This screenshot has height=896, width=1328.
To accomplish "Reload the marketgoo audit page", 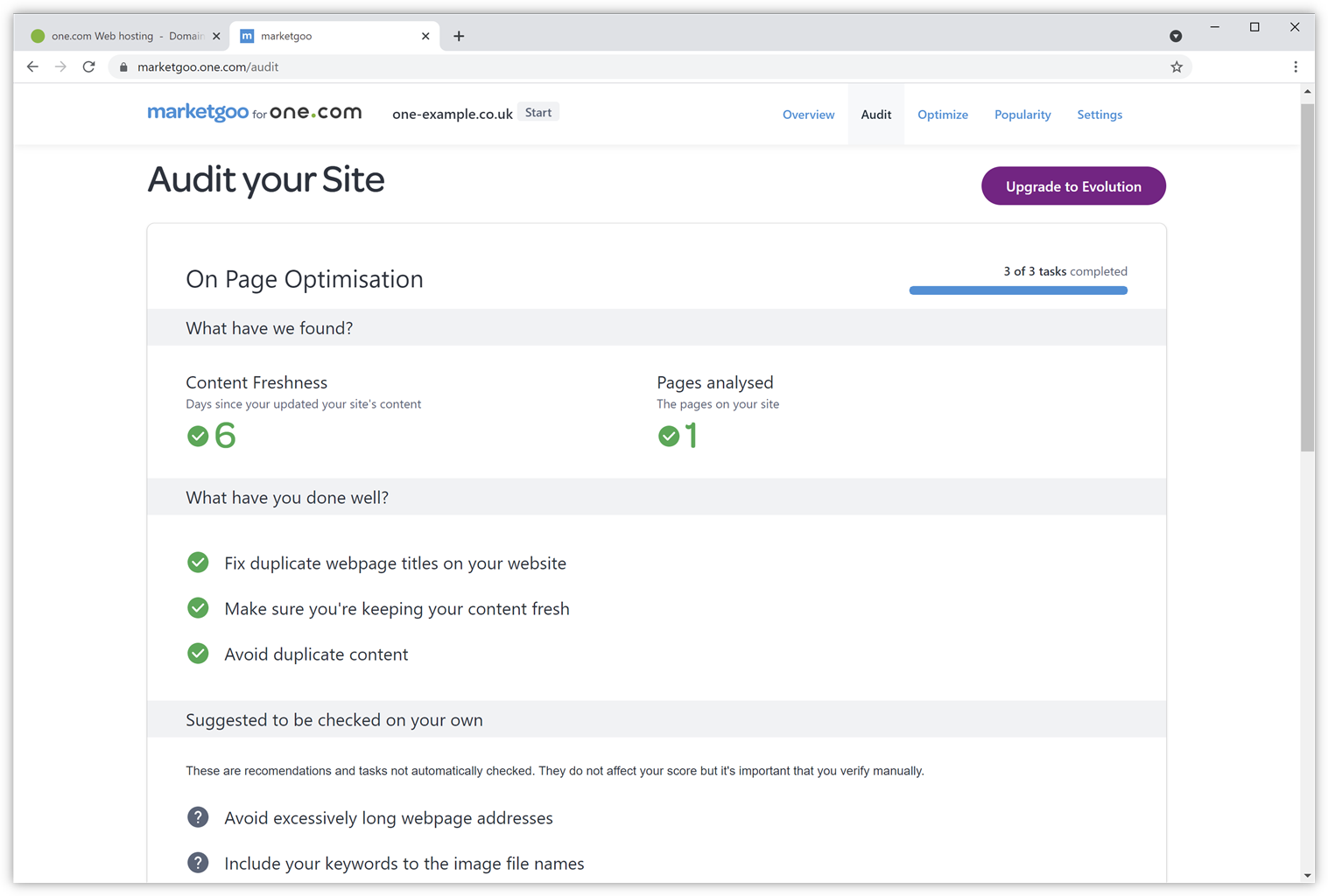I will (x=88, y=66).
